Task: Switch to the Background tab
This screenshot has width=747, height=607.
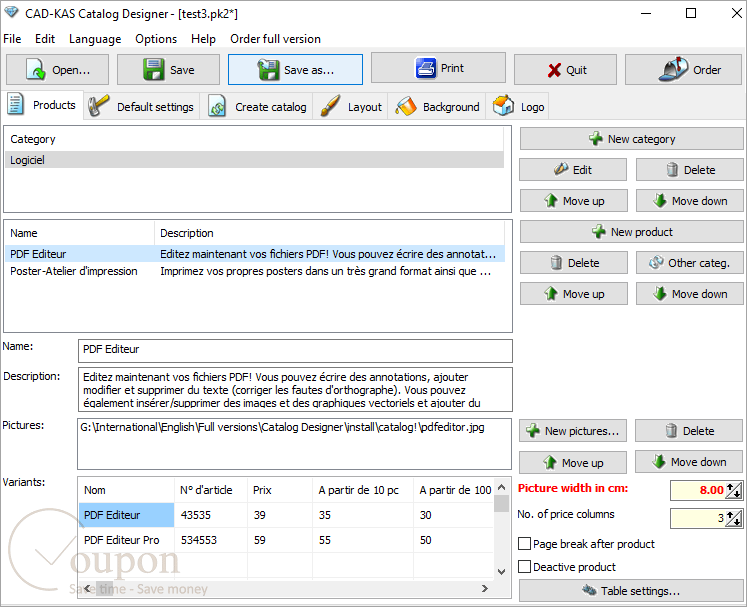Action: pos(437,107)
